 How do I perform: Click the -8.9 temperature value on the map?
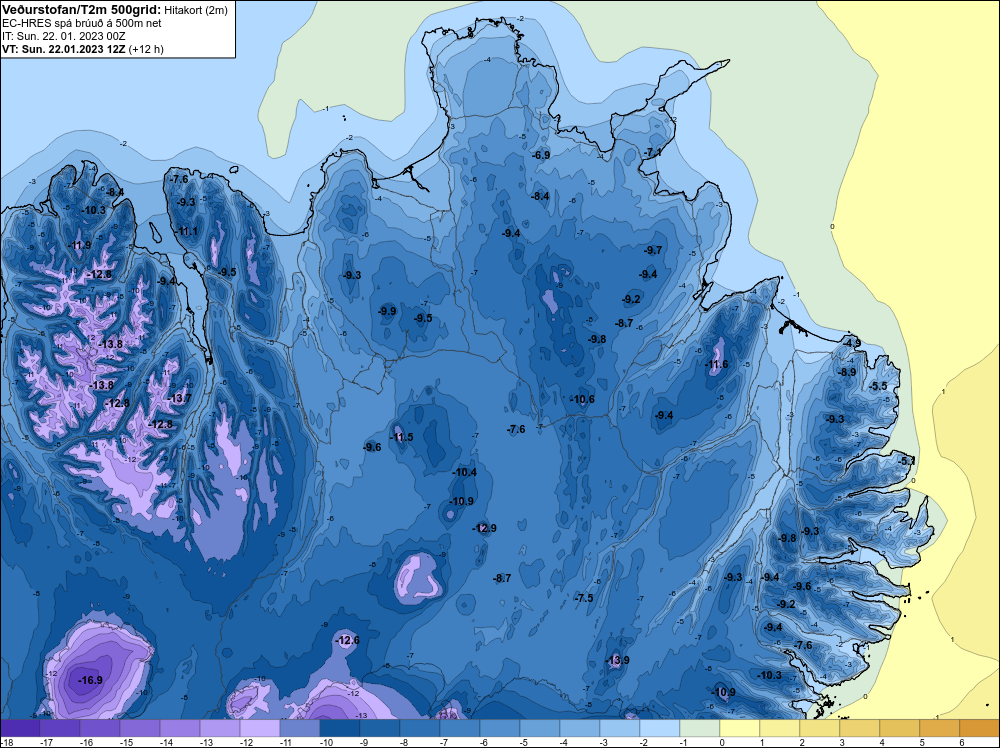[847, 372]
